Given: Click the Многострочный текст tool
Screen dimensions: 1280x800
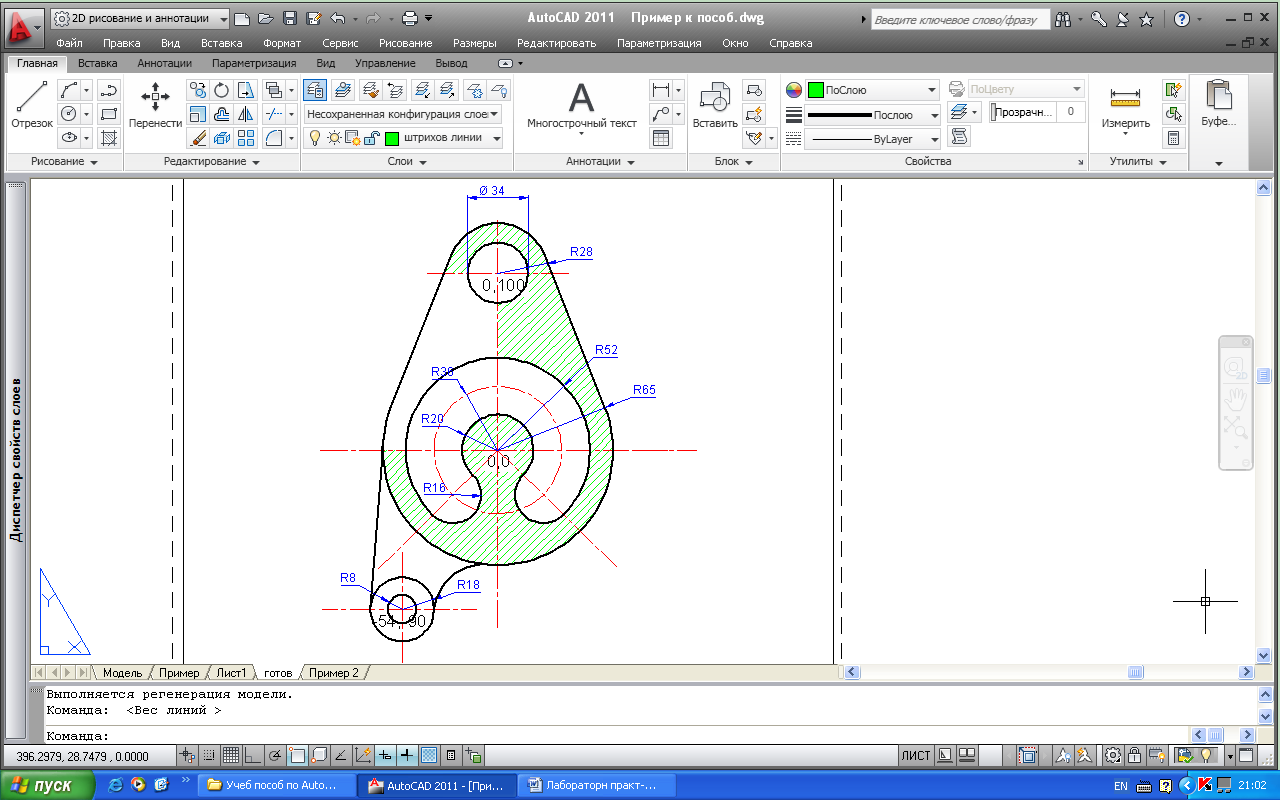Looking at the screenshot, I should (x=582, y=107).
